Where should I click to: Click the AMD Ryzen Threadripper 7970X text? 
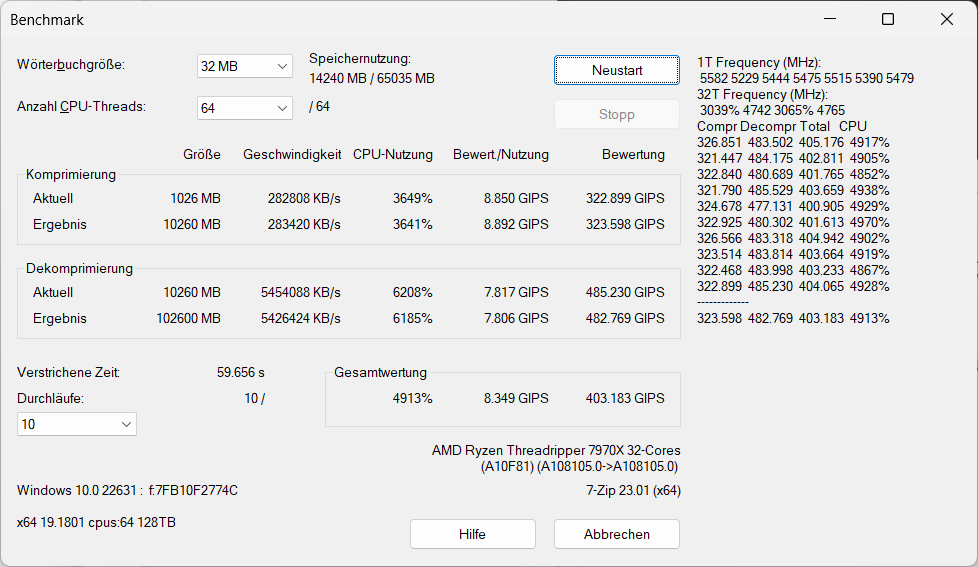tap(556, 450)
